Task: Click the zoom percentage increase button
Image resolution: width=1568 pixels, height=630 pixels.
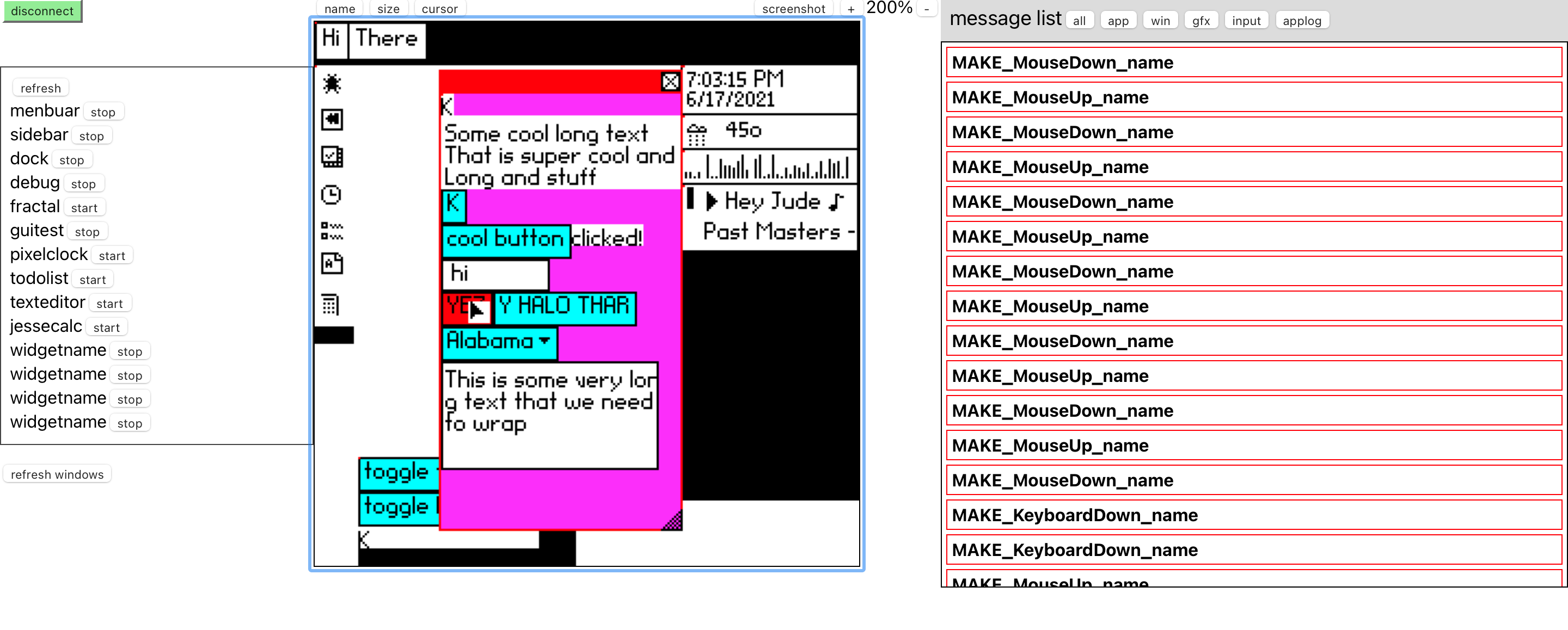Action: pos(848,10)
